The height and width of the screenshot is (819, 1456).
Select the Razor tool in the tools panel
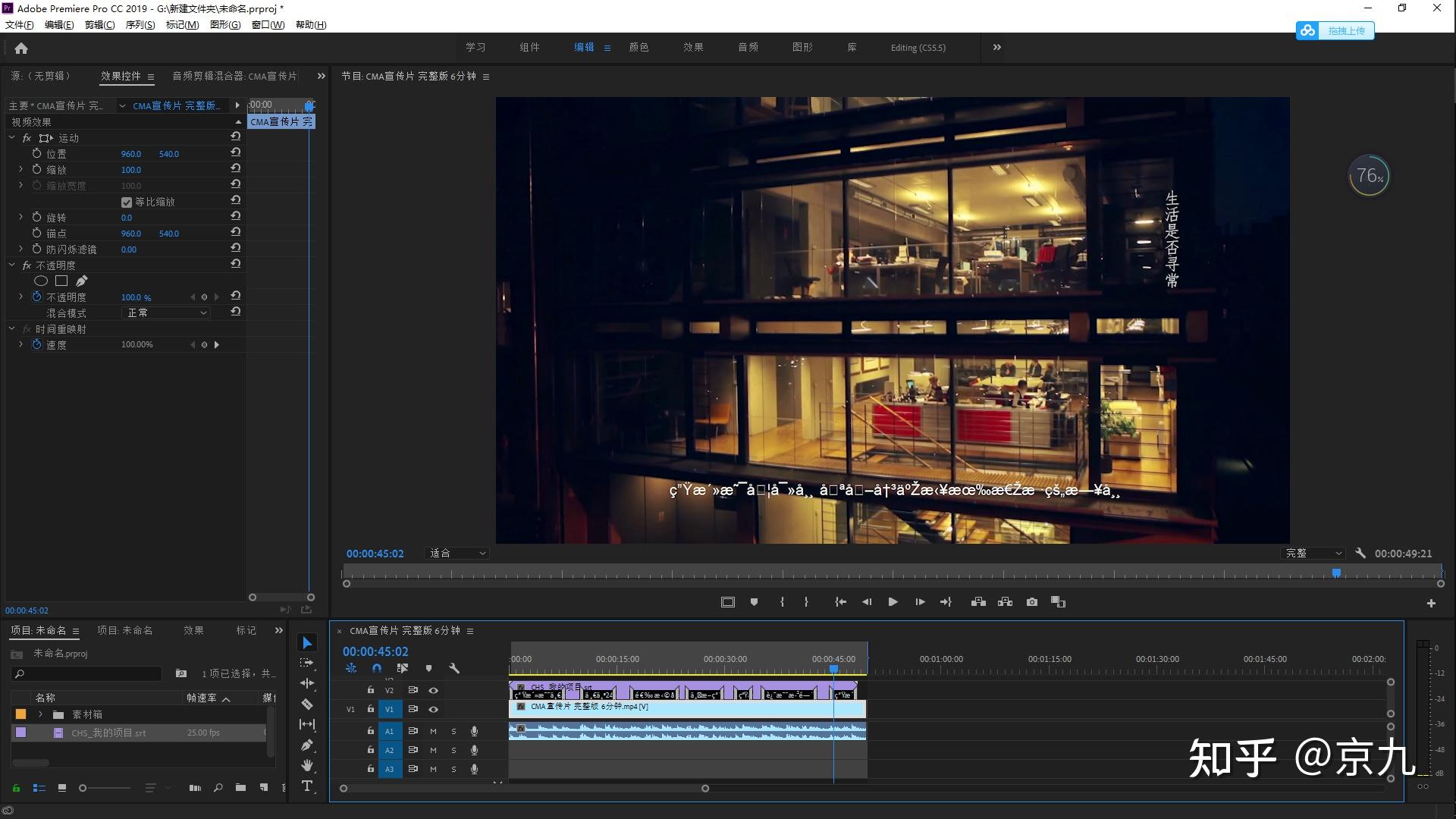click(x=307, y=704)
